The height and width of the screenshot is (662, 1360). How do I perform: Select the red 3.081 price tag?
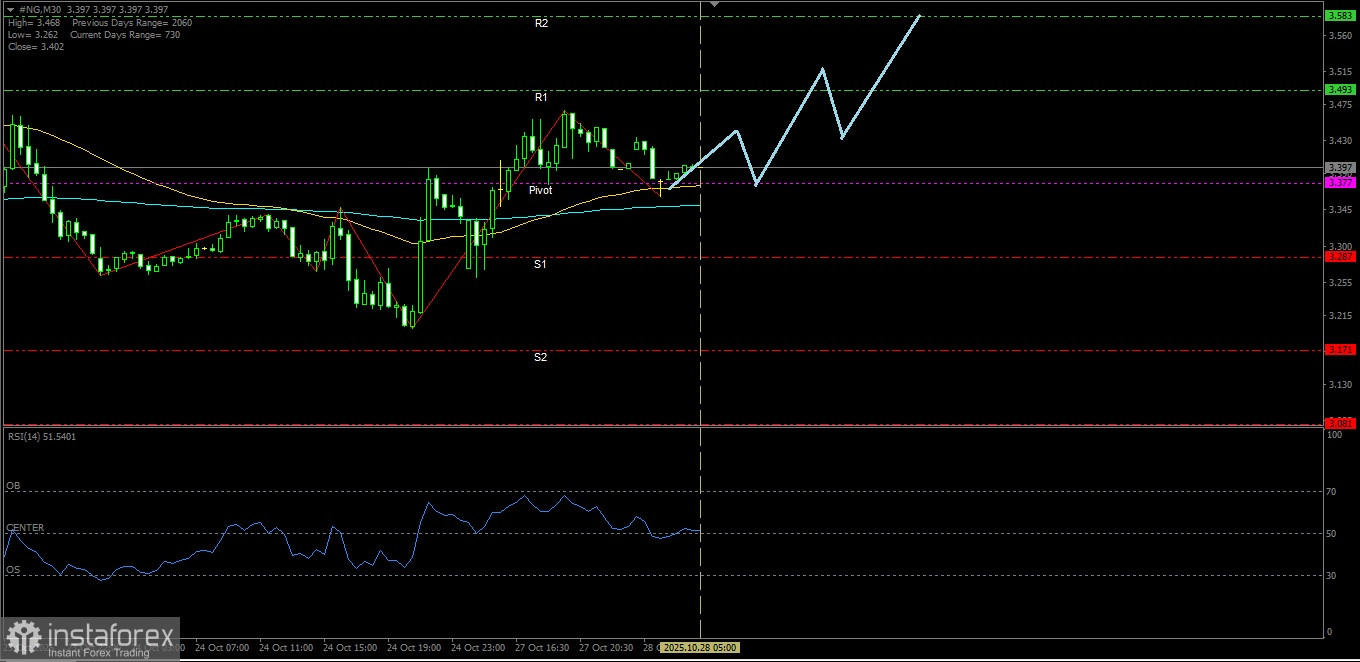1340,424
